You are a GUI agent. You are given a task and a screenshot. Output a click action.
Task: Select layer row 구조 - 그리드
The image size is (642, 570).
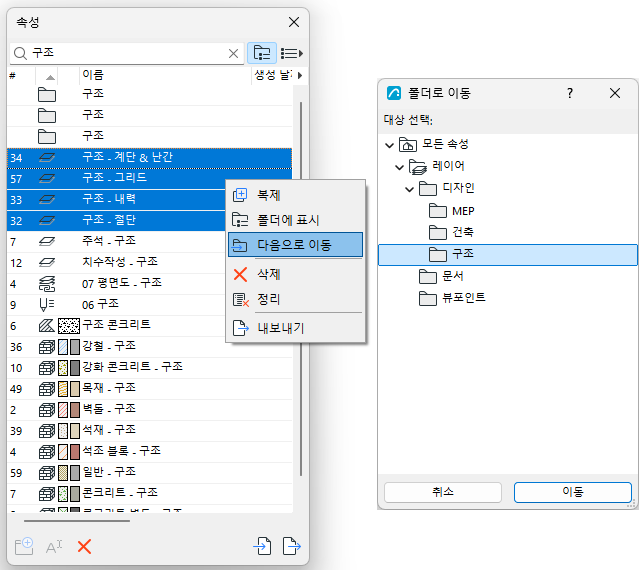pyautogui.click(x=149, y=179)
